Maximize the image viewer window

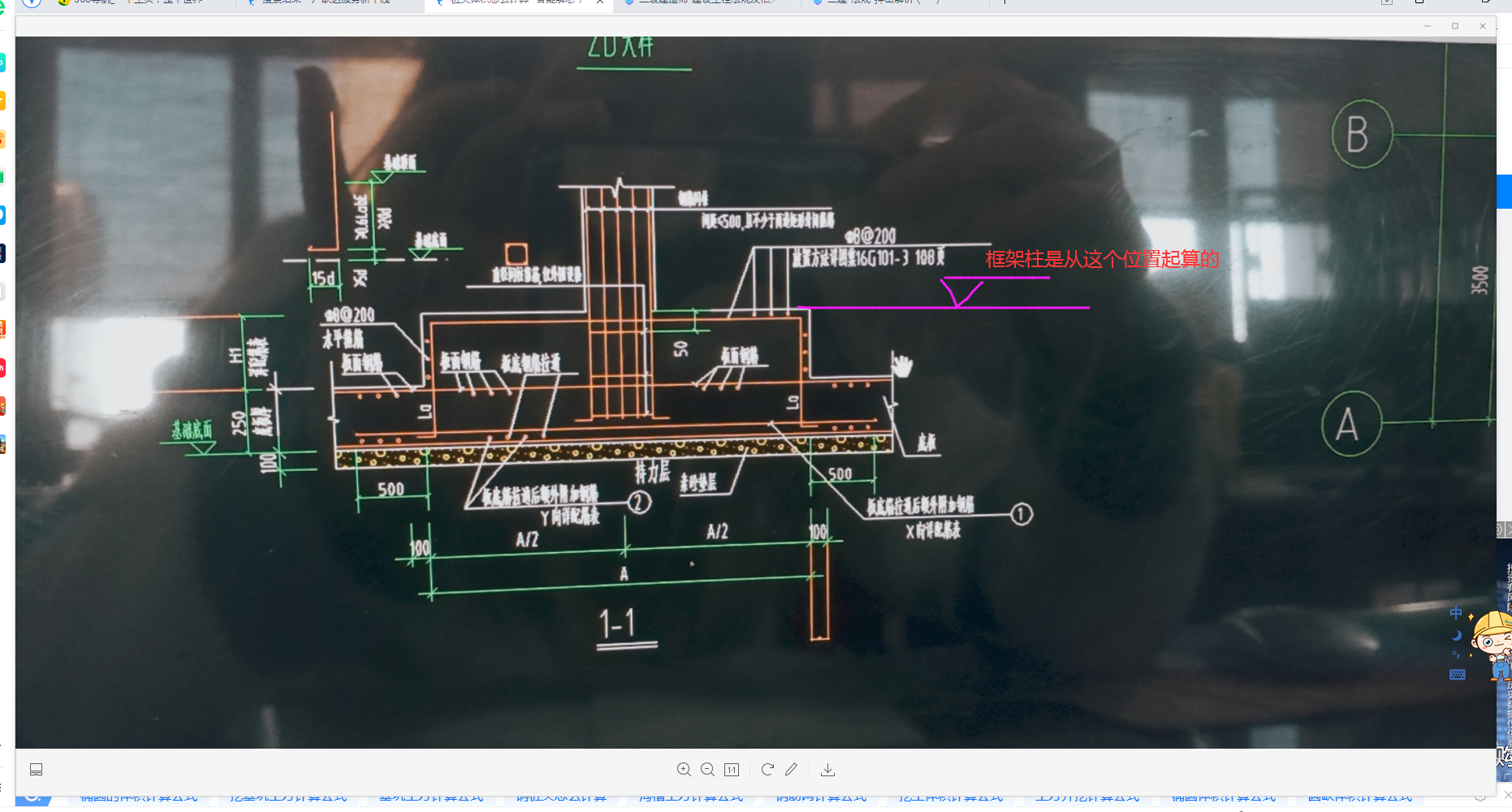point(1454,26)
